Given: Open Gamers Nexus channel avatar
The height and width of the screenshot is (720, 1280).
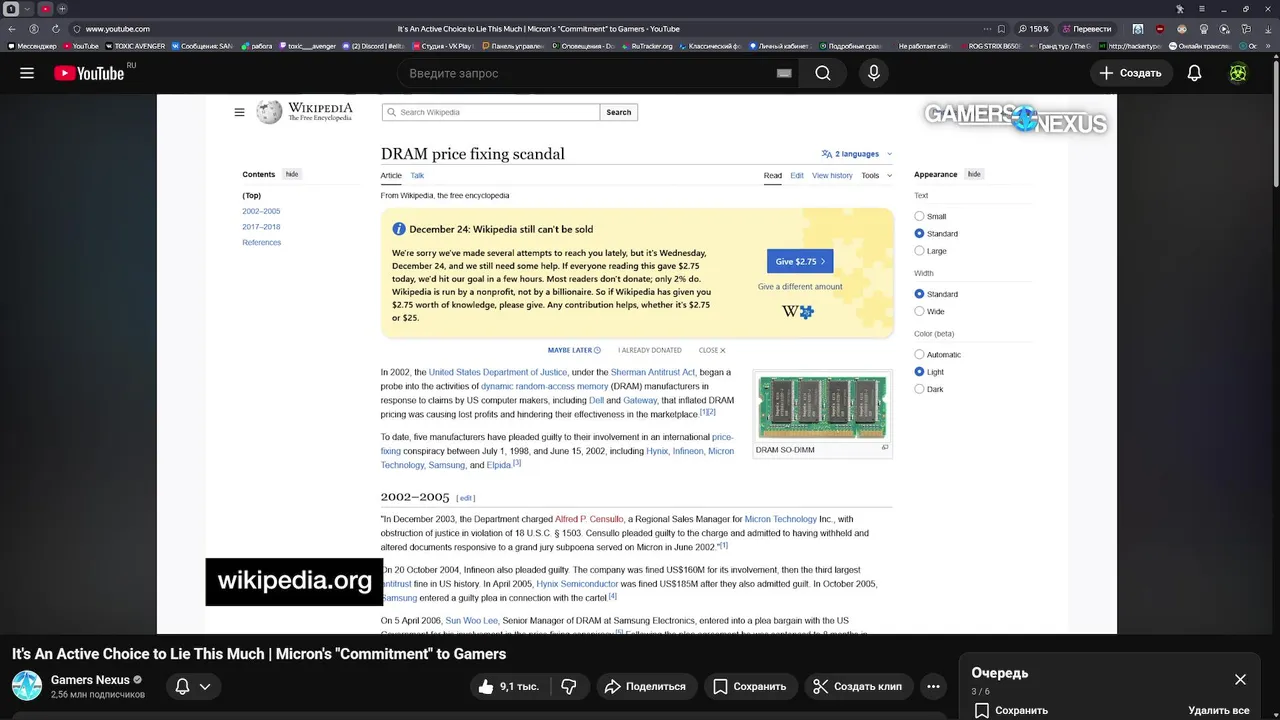Looking at the screenshot, I should [x=27, y=686].
